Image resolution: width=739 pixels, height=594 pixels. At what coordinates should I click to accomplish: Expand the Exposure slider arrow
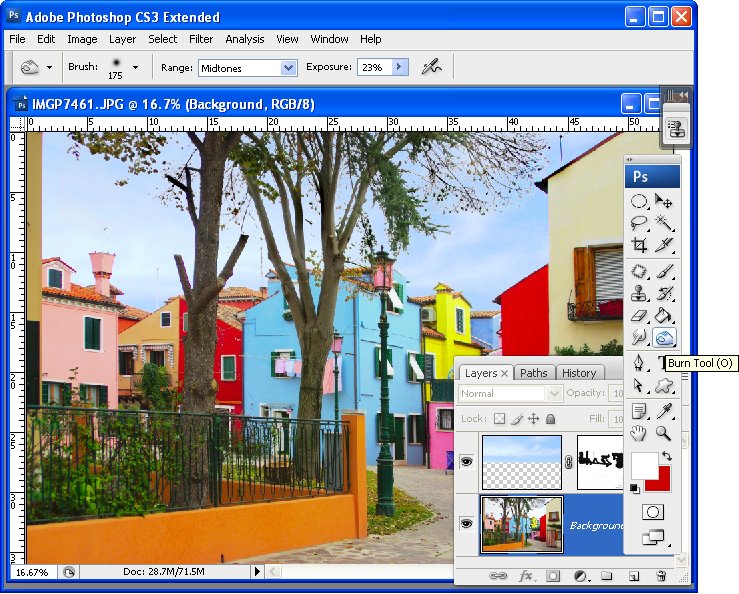[x=400, y=67]
